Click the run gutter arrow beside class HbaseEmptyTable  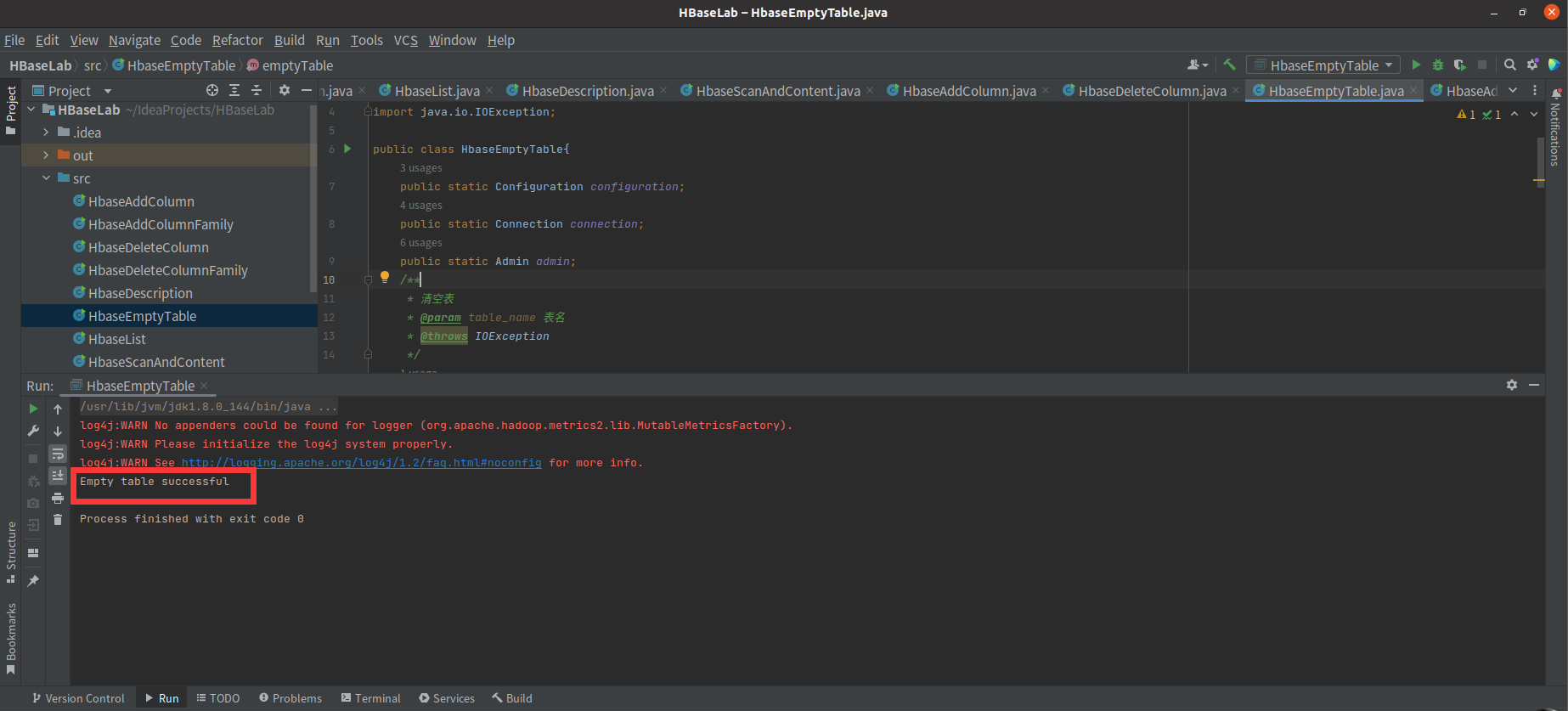tap(347, 149)
